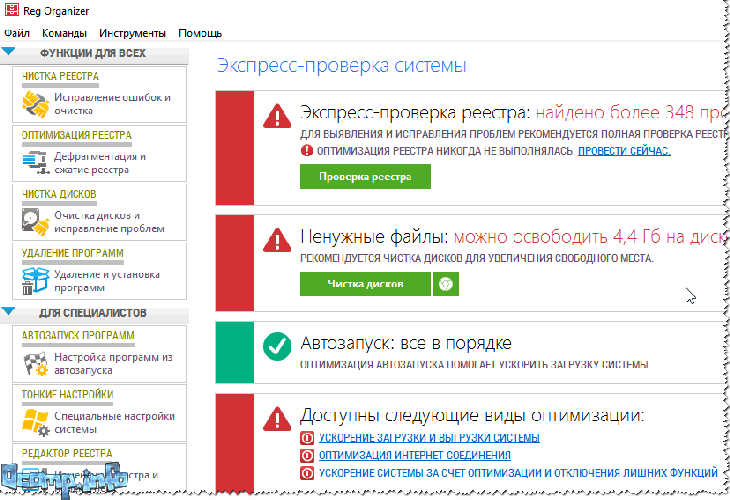Open the ОПТИМИЗАЦИЯ ИНТЕРНЕТ СОЕДИНЕНИЯ link
This screenshot has height=500, width=730.
coord(414,455)
